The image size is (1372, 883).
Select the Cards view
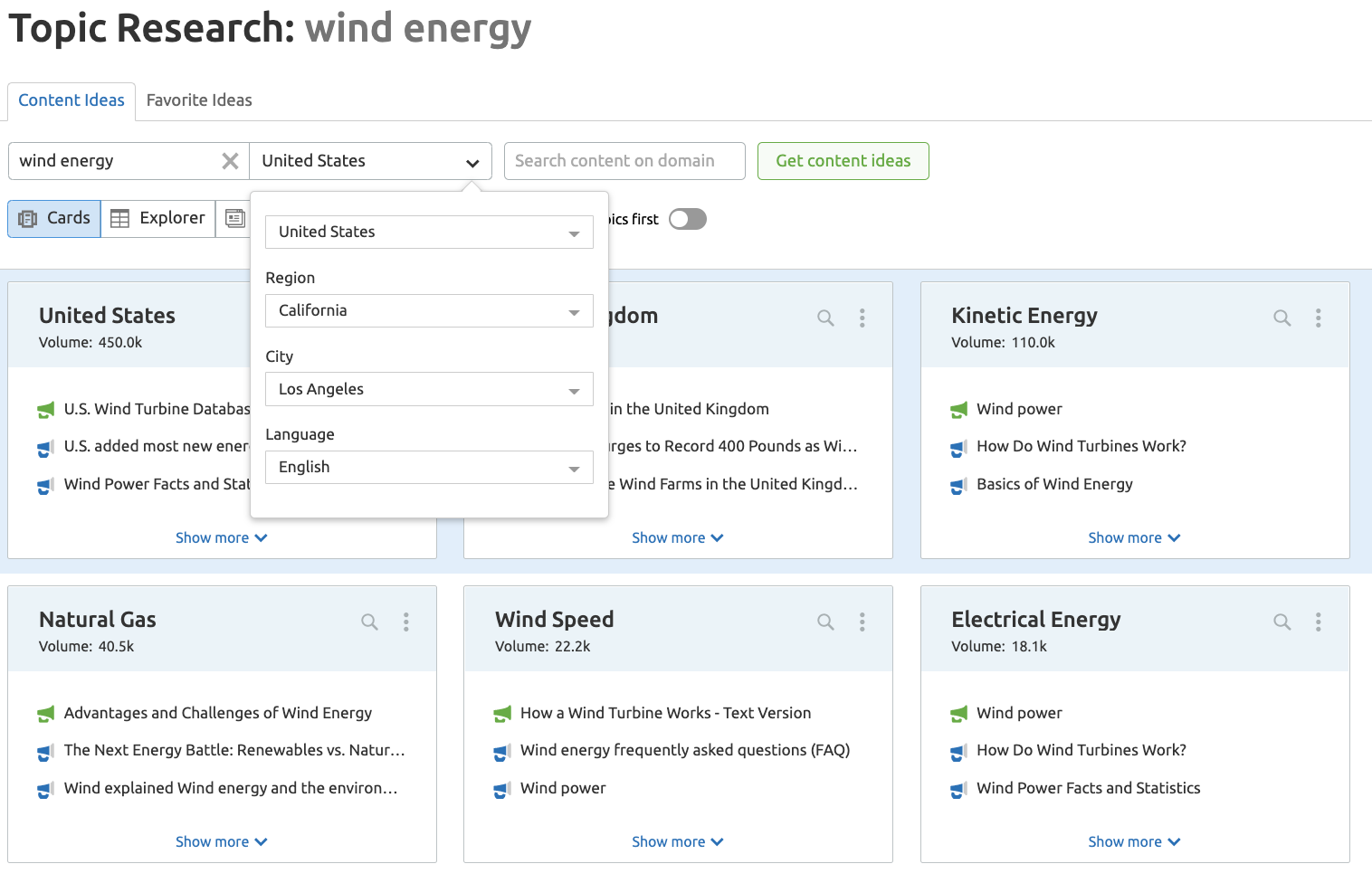(54, 218)
